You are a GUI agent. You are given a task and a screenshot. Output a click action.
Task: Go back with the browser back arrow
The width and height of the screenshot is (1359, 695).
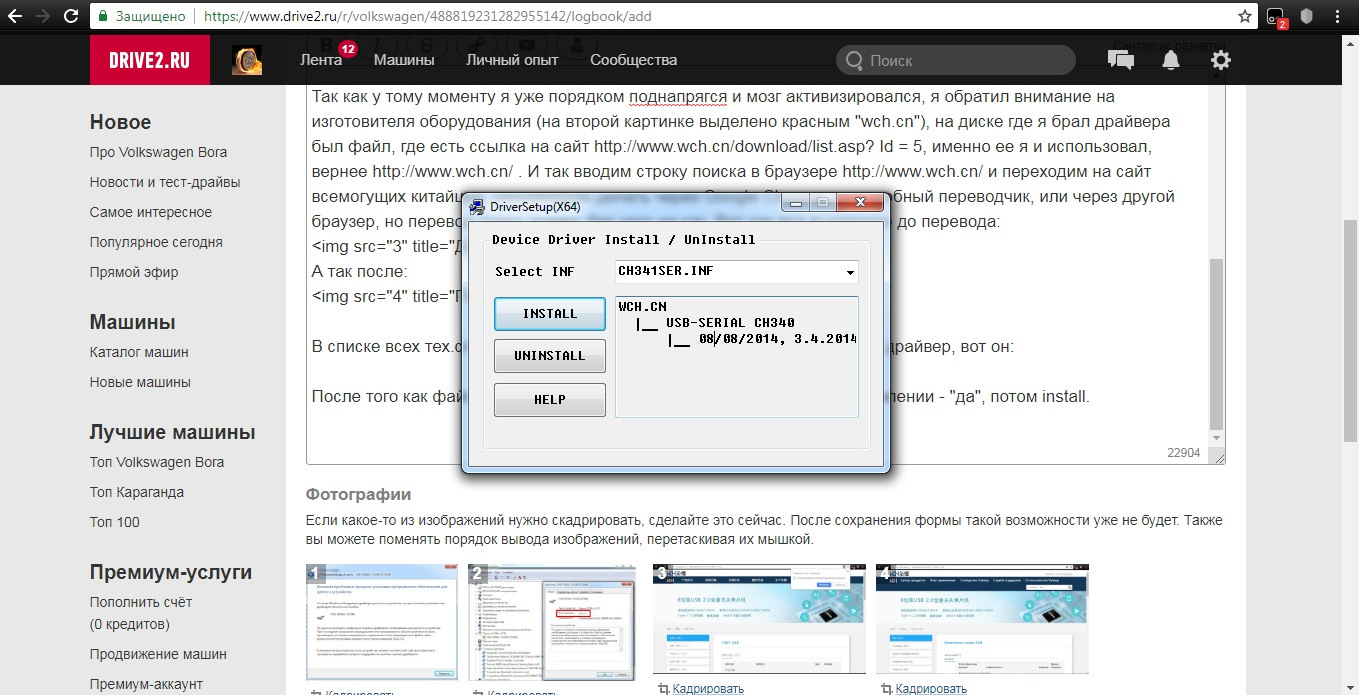tap(16, 17)
